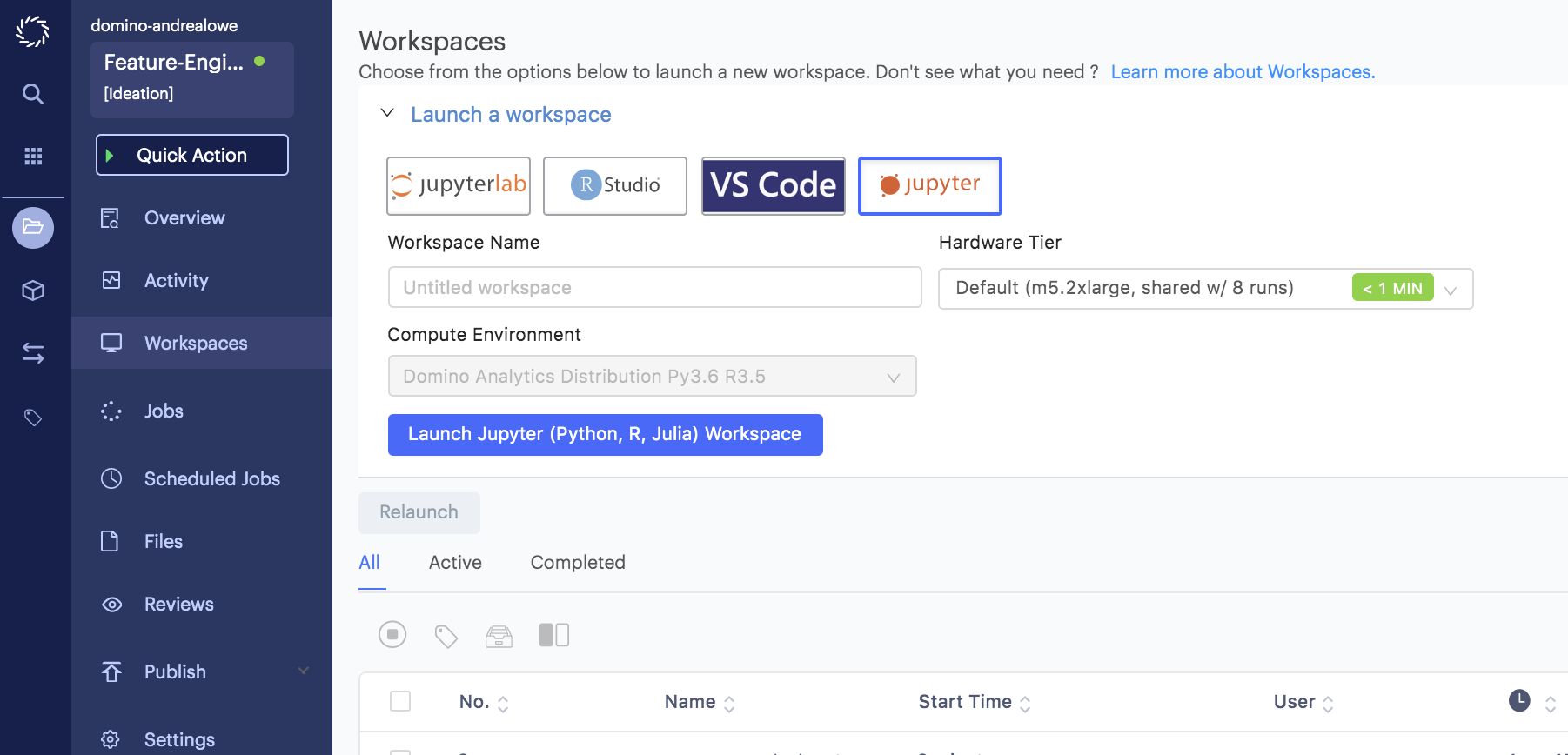Click the stop workspace icon

(x=392, y=635)
